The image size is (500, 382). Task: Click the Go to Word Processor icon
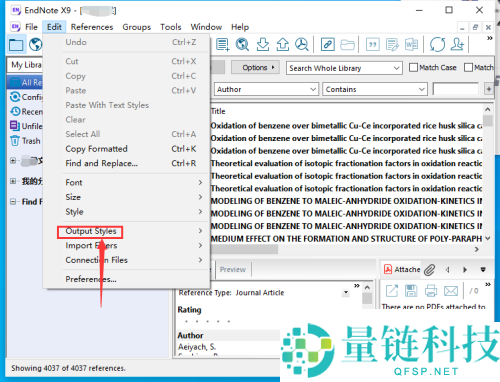coord(411,44)
